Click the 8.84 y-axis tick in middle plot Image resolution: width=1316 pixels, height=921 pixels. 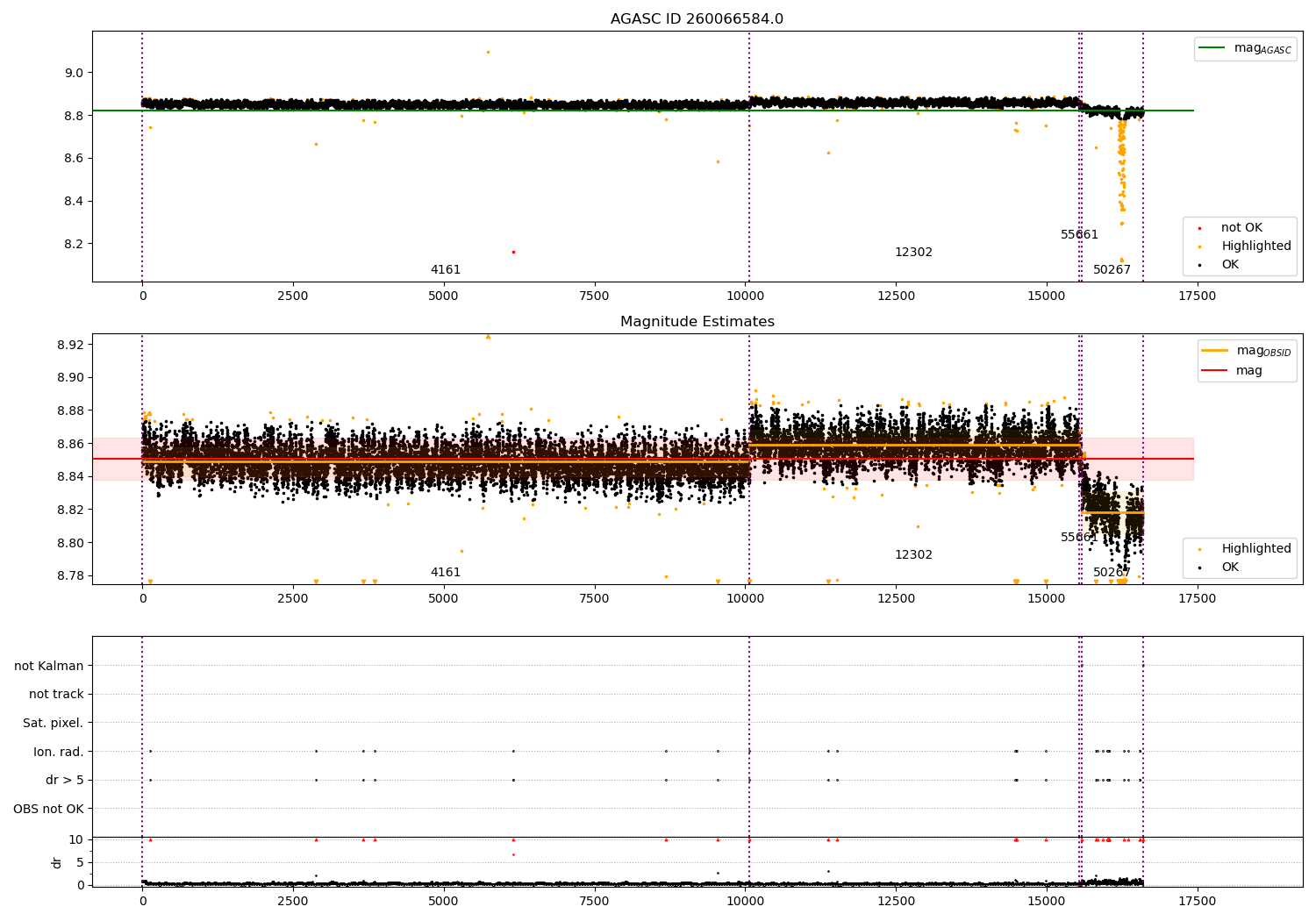point(69,477)
